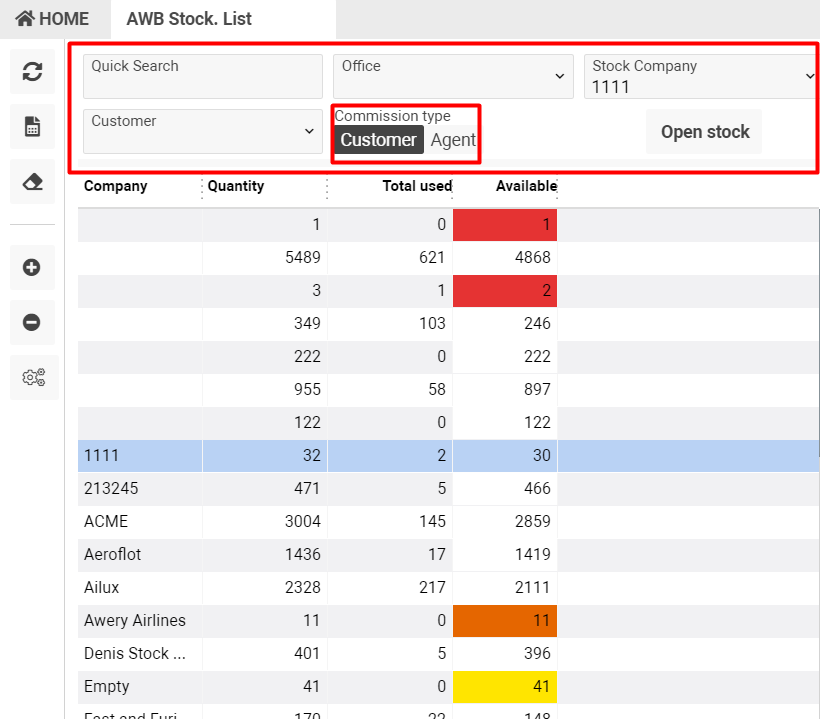The height and width of the screenshot is (719, 820).
Task: Open settings via the gears icon
Action: pyautogui.click(x=33, y=377)
